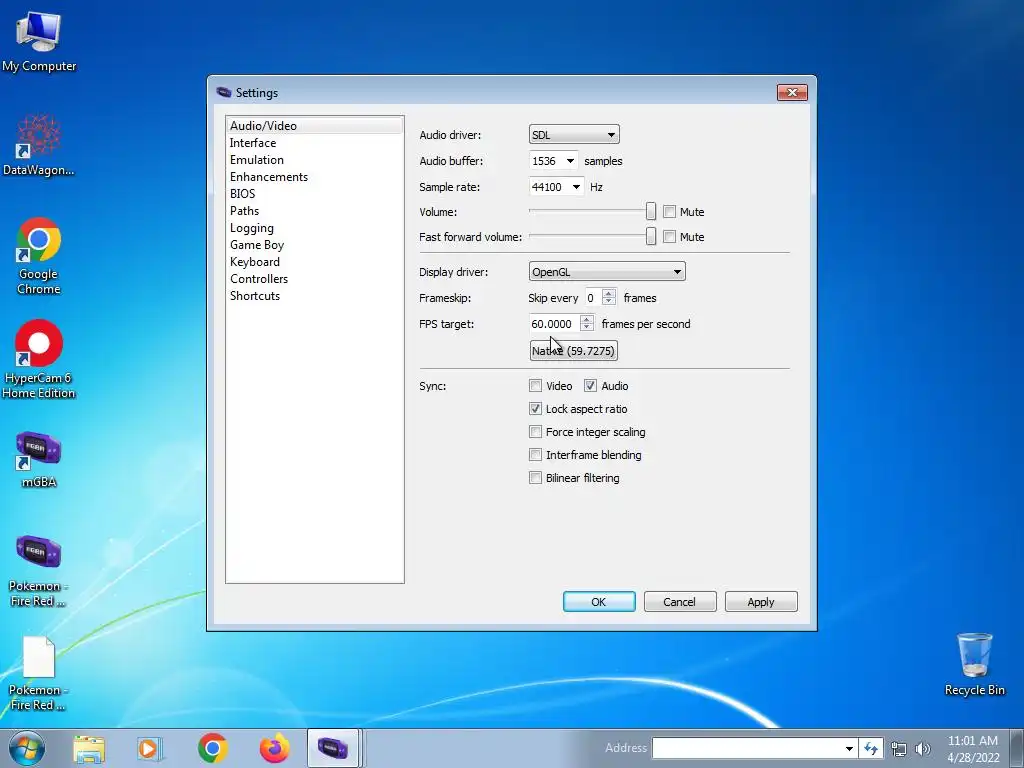The height and width of the screenshot is (768, 1024).
Task: Close the Settings dialog
Action: coord(792,92)
